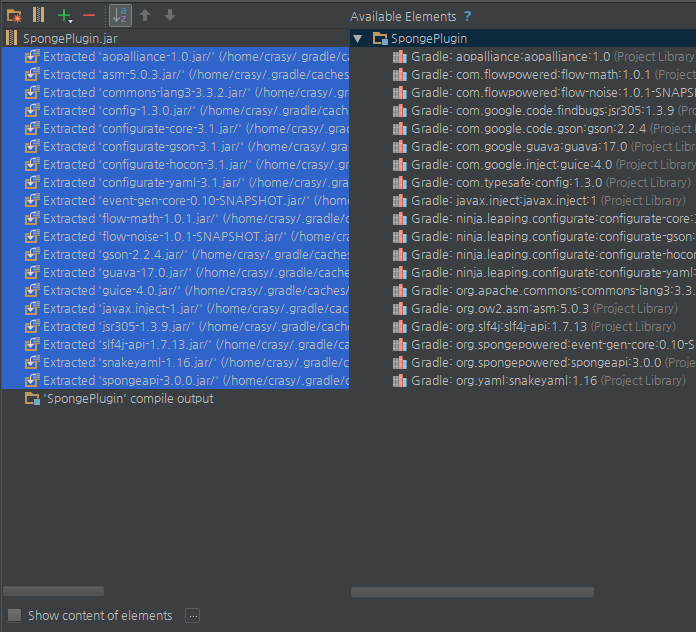This screenshot has height=632, width=696.
Task: Select Gradle: javax.inject:javax.inject:1 library
Action: (539, 201)
